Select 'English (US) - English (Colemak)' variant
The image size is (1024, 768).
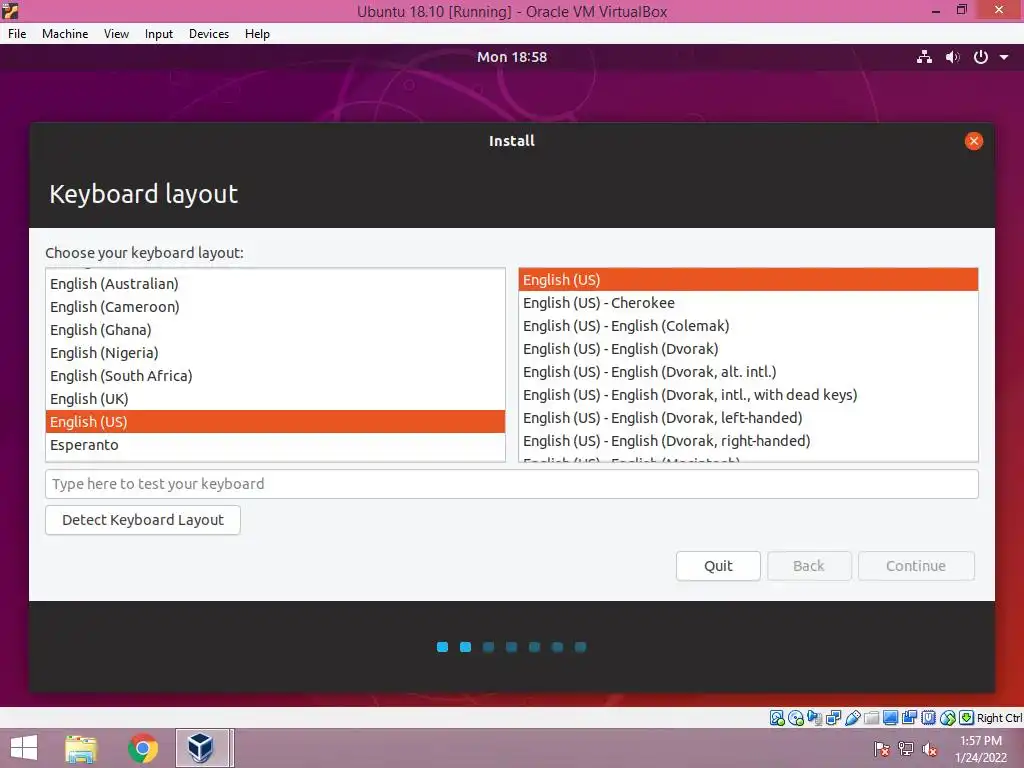tap(748, 326)
